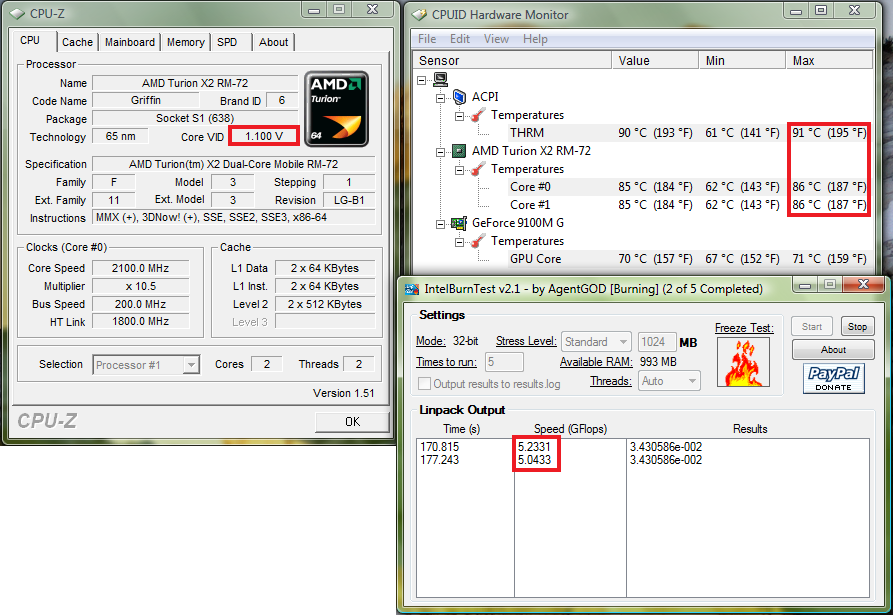Open the About tab in CPU-Z
Image resolution: width=893 pixels, height=615 pixels.
coord(273,42)
